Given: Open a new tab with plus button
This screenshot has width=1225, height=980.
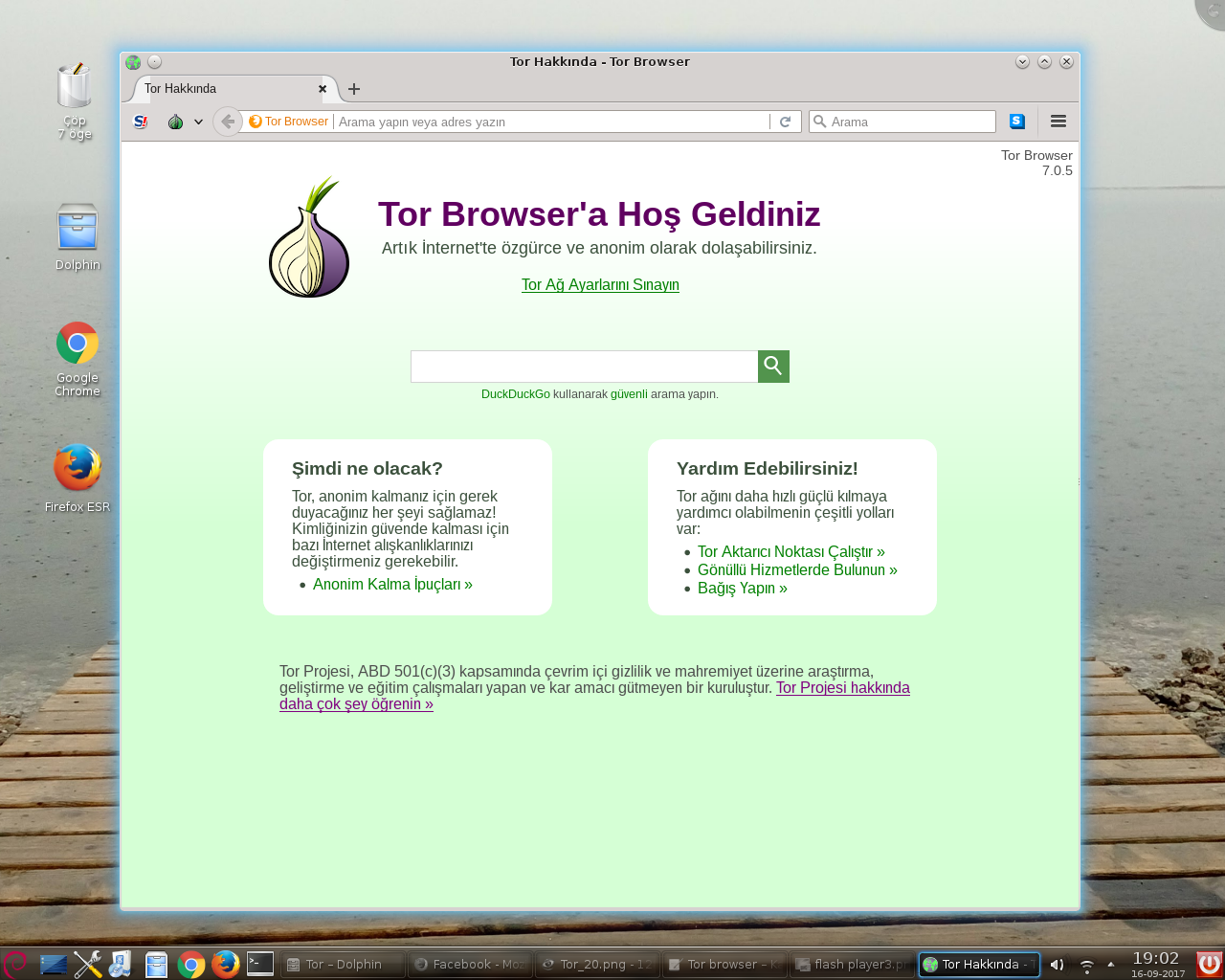Looking at the screenshot, I should click(x=354, y=89).
